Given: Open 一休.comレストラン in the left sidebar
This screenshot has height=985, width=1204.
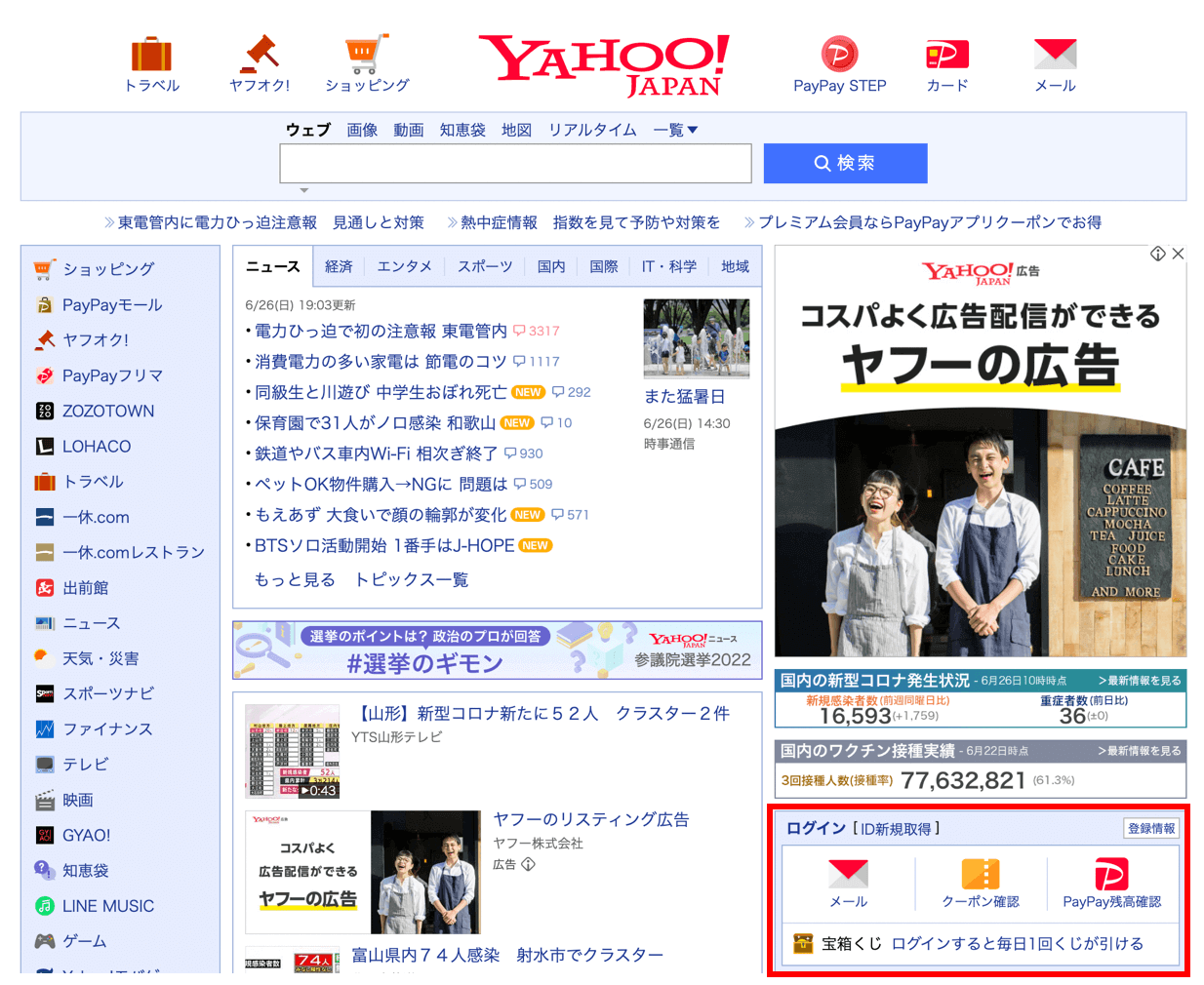Looking at the screenshot, I should (x=134, y=553).
